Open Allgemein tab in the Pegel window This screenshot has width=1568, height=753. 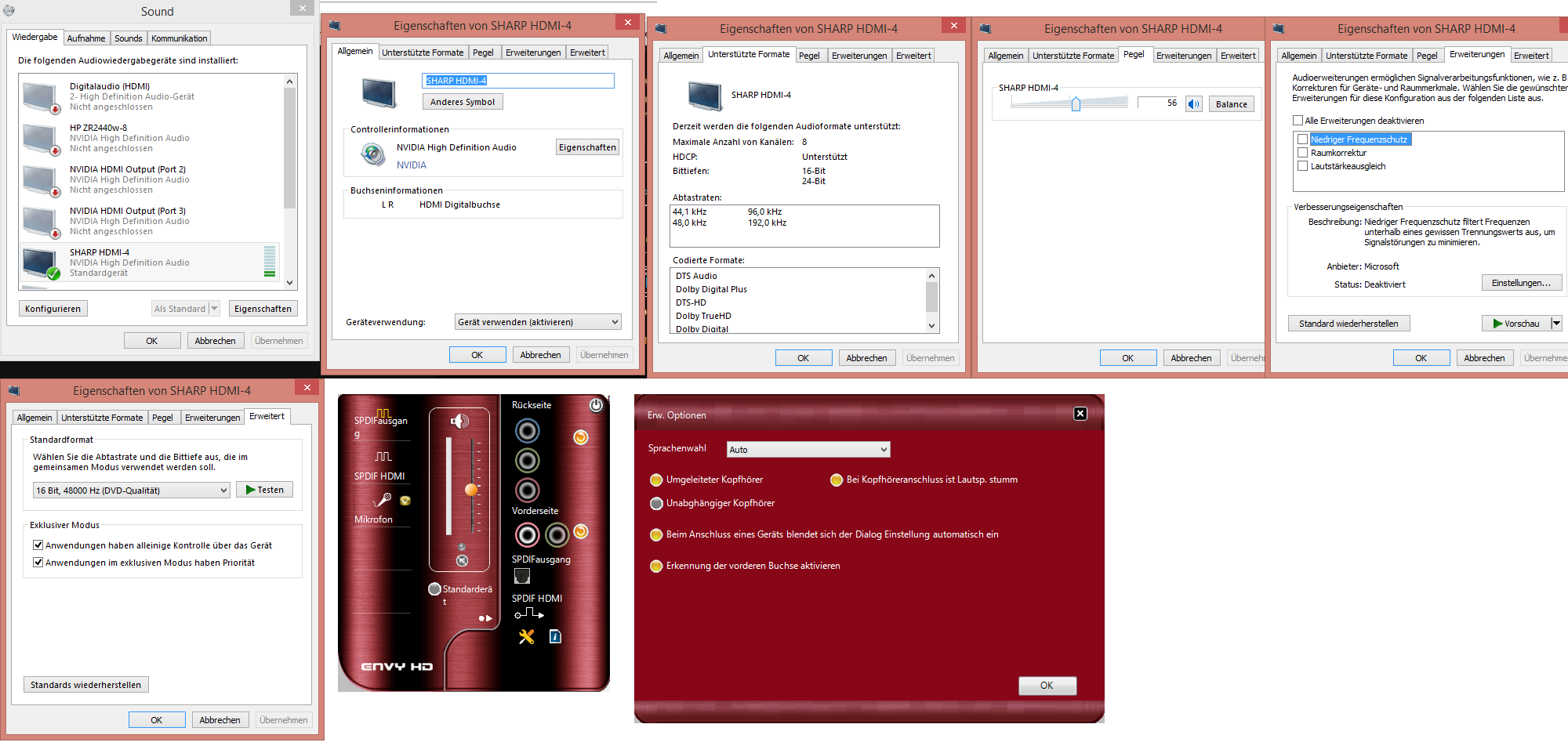tap(1005, 56)
